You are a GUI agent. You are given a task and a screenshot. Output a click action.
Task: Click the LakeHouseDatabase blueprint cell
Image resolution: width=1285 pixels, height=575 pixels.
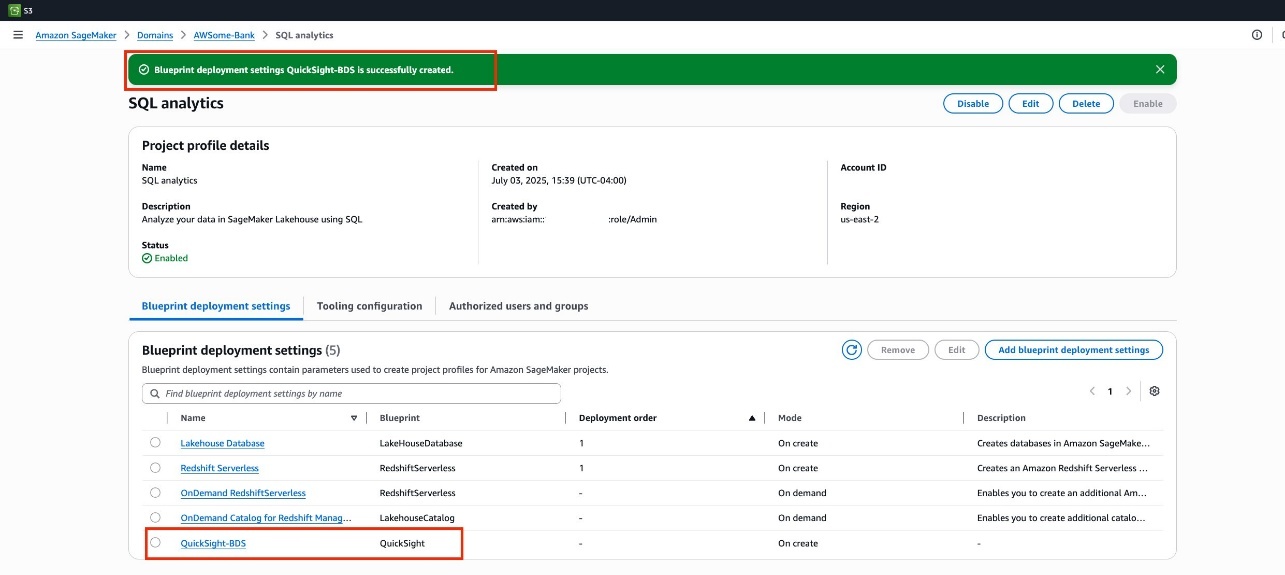tap(421, 443)
